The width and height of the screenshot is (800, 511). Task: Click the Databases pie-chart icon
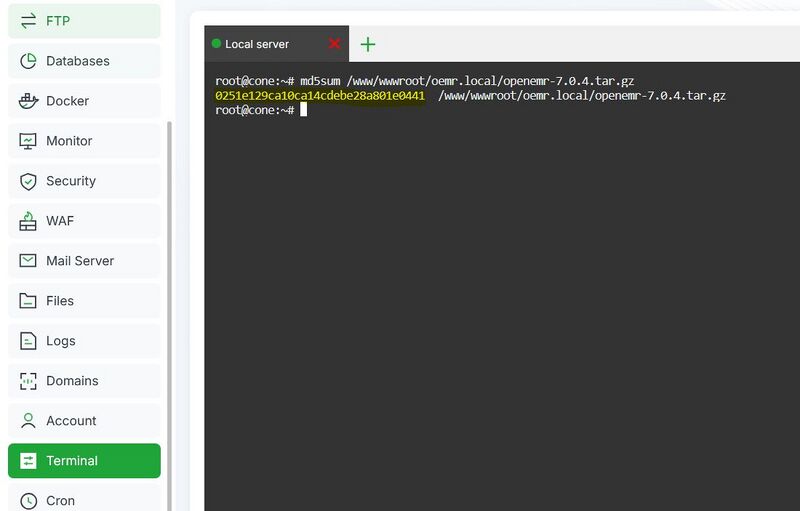[28, 61]
